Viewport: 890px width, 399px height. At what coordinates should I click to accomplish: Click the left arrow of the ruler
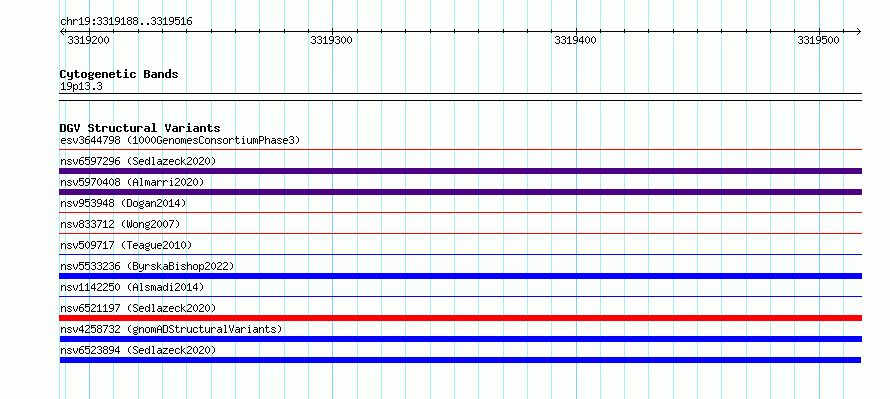point(62,31)
